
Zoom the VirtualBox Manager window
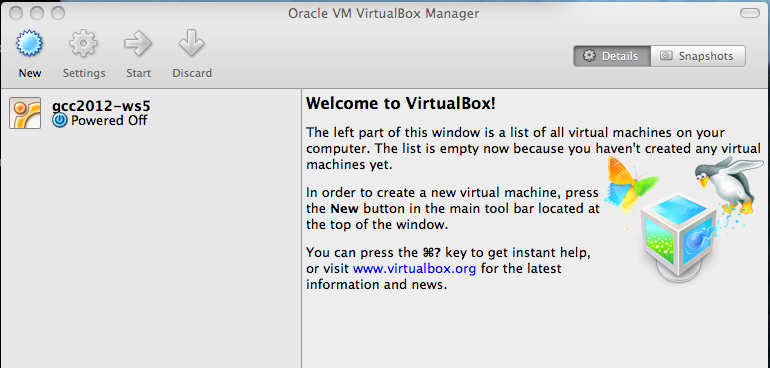[x=58, y=13]
